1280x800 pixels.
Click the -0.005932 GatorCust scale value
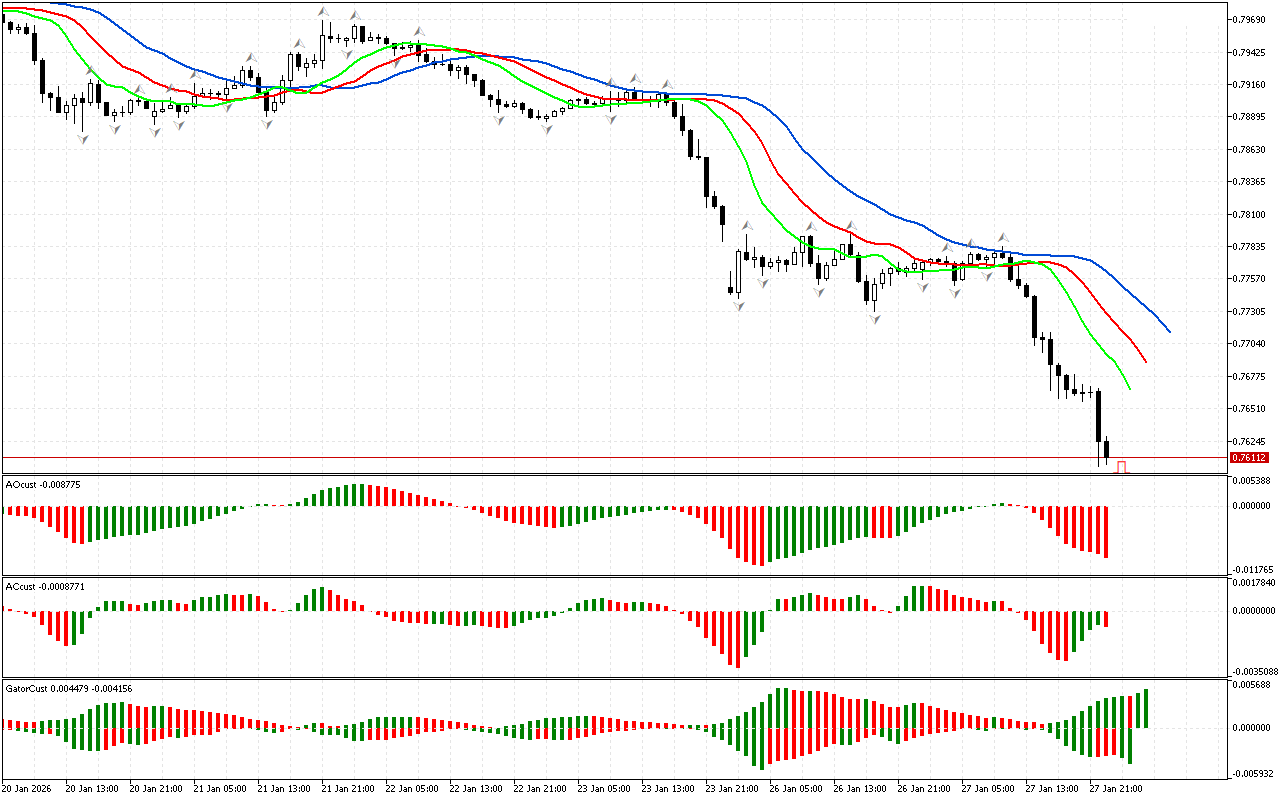pyautogui.click(x=1250, y=773)
